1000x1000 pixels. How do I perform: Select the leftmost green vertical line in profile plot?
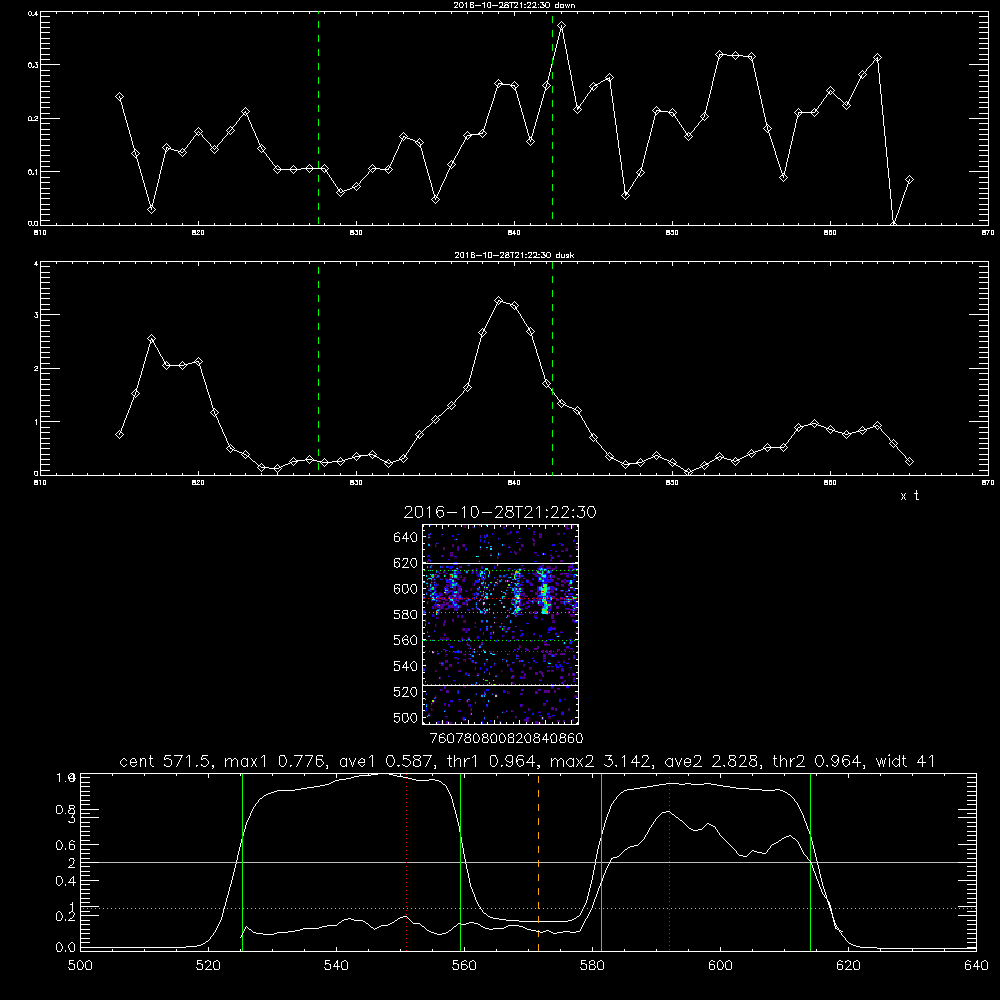[242, 862]
